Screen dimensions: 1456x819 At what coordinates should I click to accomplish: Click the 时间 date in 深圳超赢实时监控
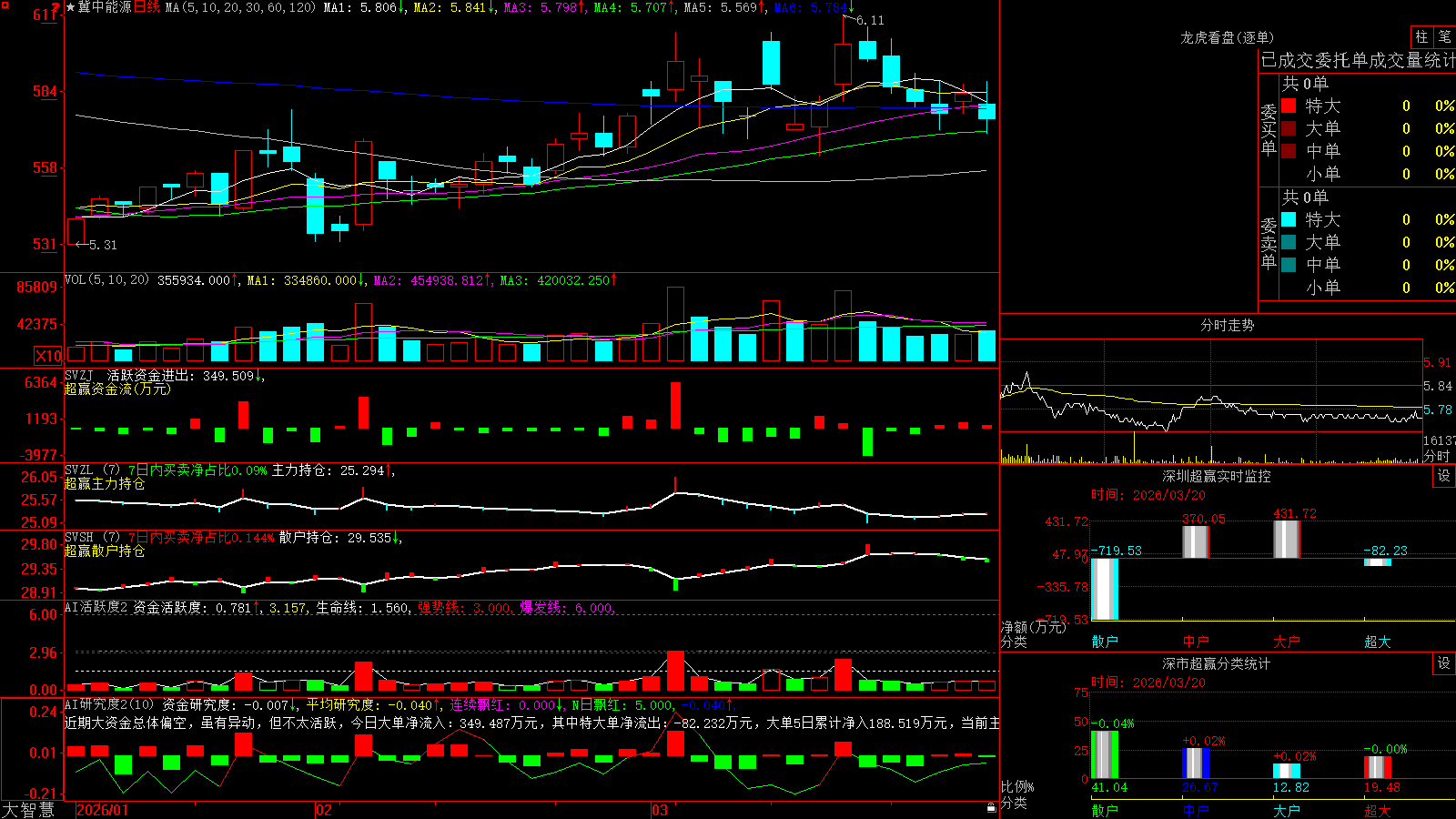(1148, 495)
